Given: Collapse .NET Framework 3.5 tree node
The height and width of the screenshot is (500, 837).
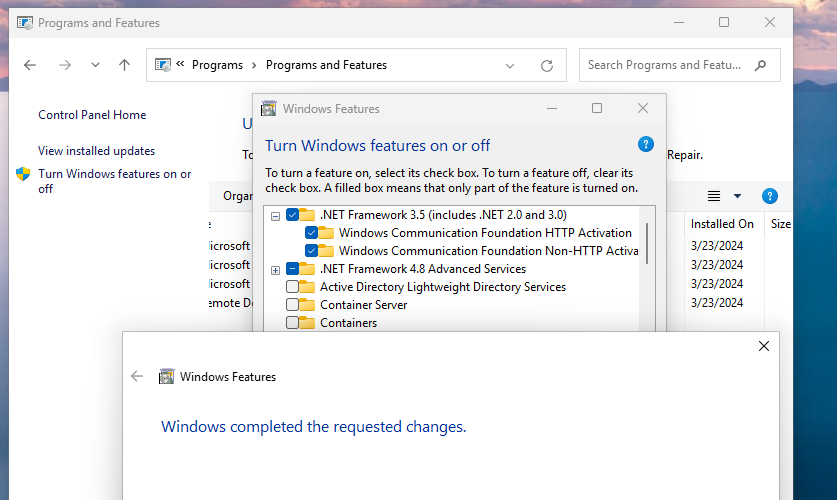Looking at the screenshot, I should tap(275, 216).
